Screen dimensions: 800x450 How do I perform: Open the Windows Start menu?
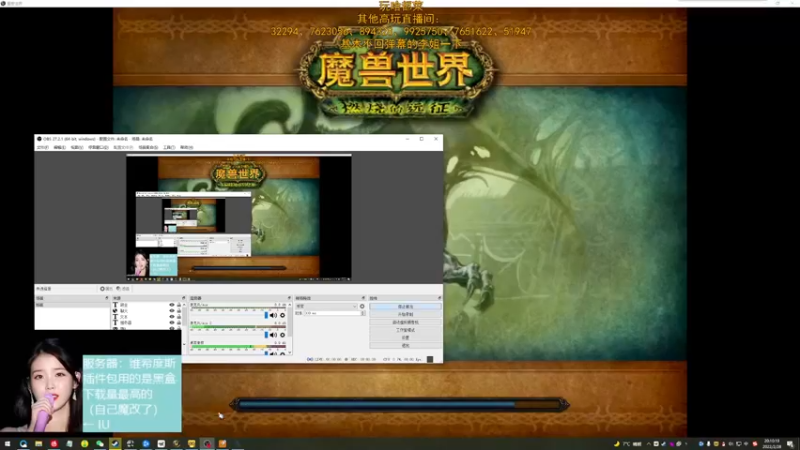(x=7, y=444)
